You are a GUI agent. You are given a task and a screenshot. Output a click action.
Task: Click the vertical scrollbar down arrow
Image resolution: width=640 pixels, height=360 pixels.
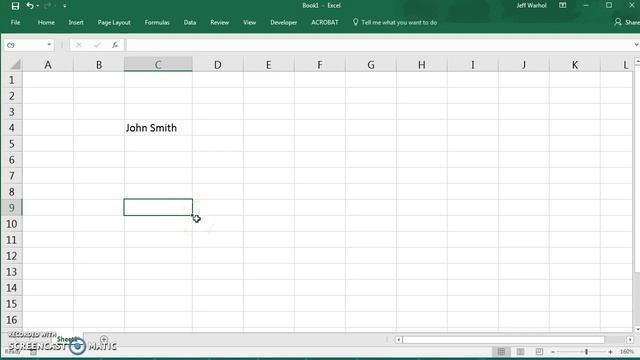tap(637, 329)
